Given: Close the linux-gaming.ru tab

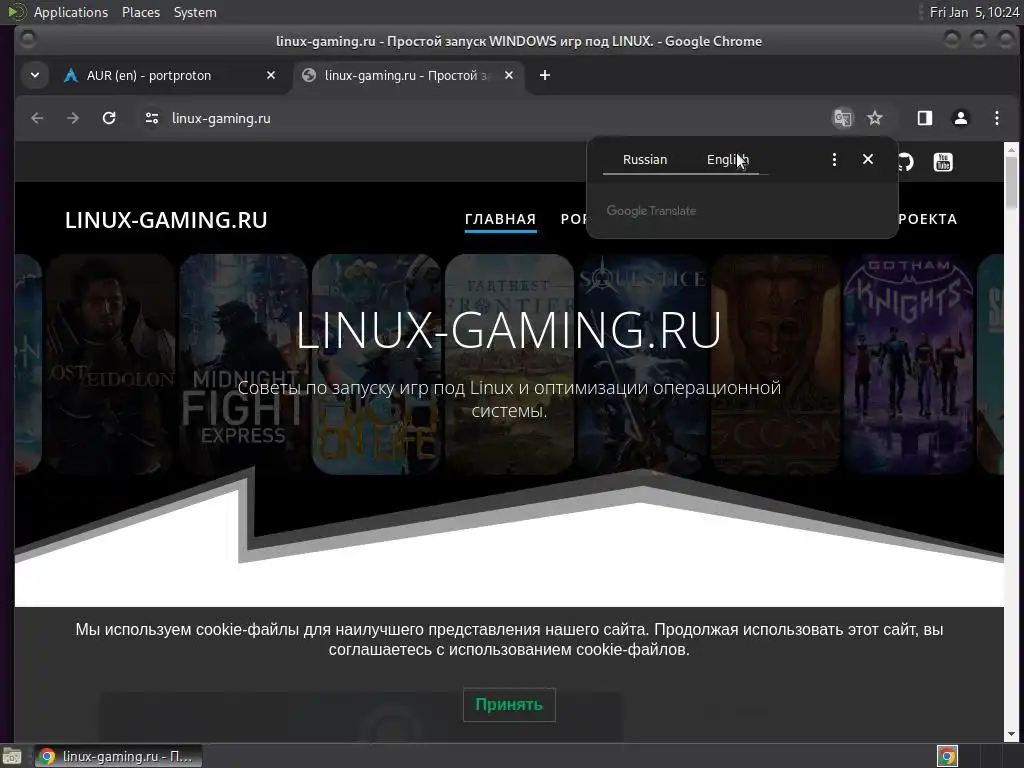Looking at the screenshot, I should click(x=509, y=75).
